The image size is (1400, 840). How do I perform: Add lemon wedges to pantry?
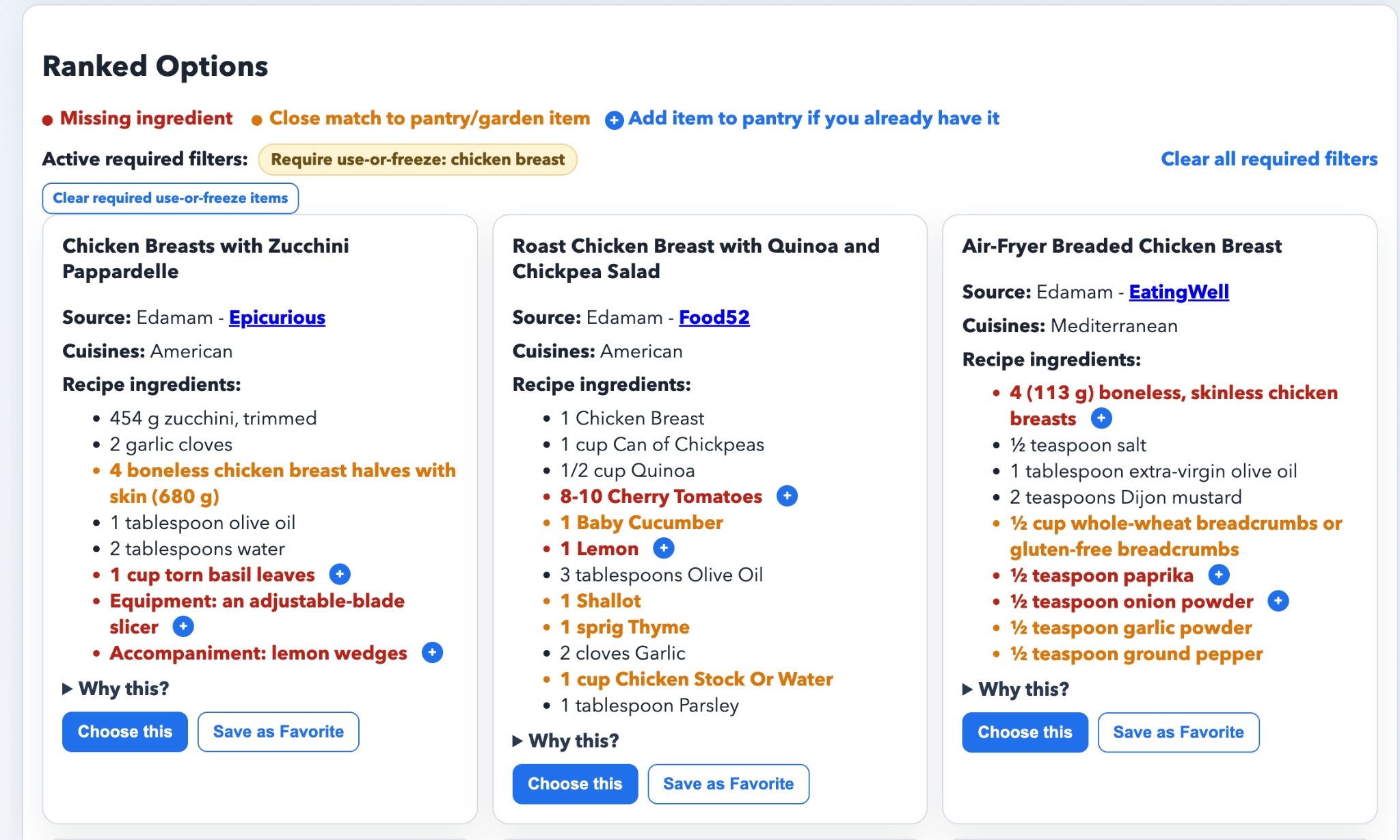point(432,653)
